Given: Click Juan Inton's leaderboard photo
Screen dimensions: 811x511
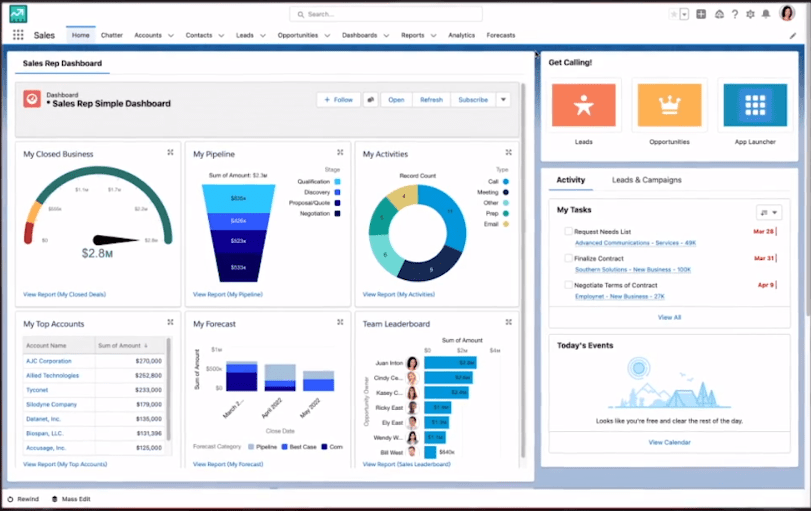Looking at the screenshot, I should (x=412, y=363).
